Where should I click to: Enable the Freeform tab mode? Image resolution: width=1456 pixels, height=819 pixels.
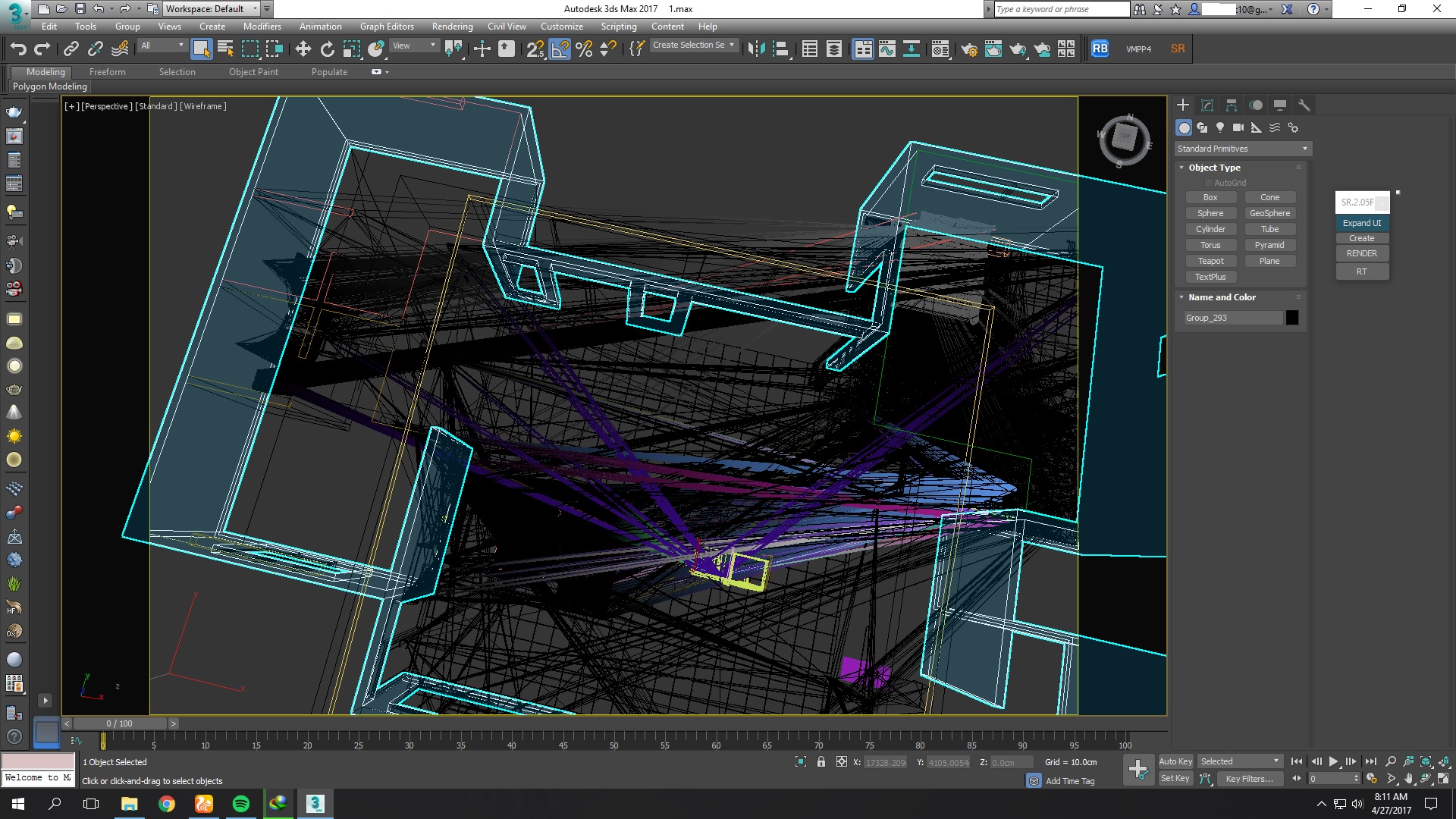point(107,71)
